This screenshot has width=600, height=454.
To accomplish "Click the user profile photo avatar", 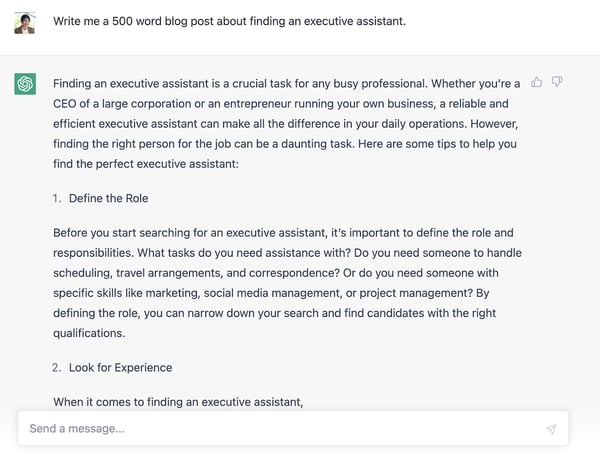I will pyautogui.click(x=25, y=22).
